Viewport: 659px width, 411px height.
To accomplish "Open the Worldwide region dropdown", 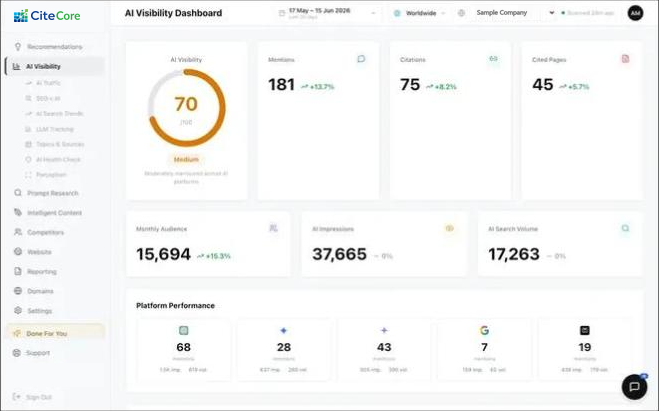I will pos(419,13).
